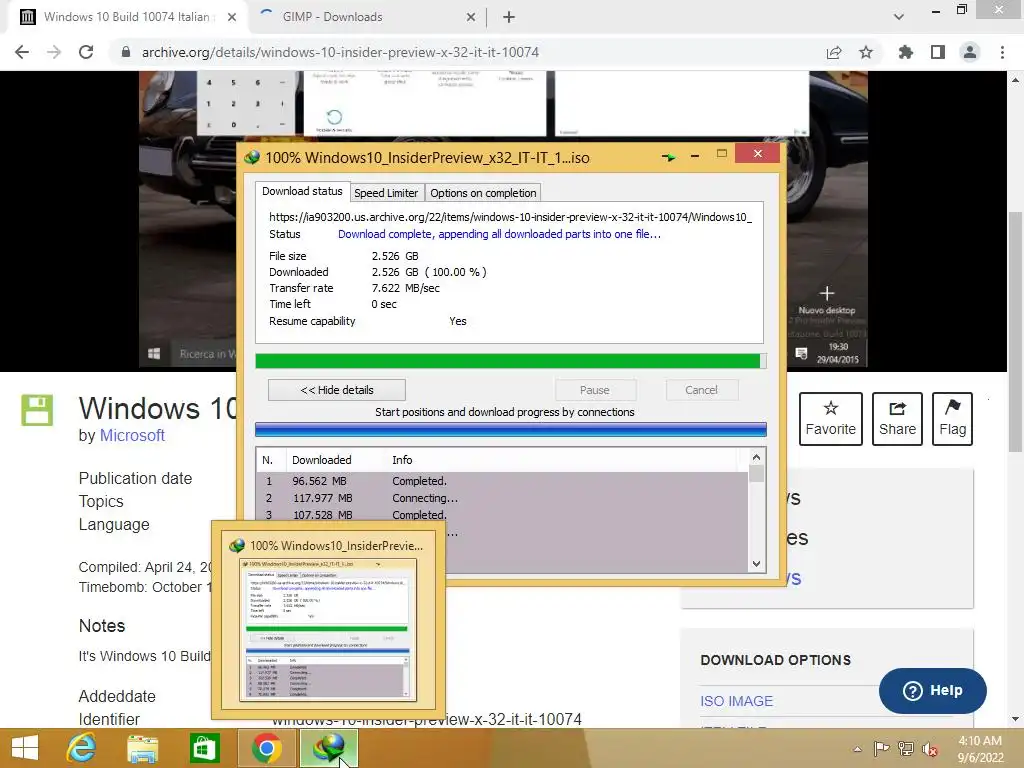
Task: Click the green floppy software icon
Action: [37, 410]
